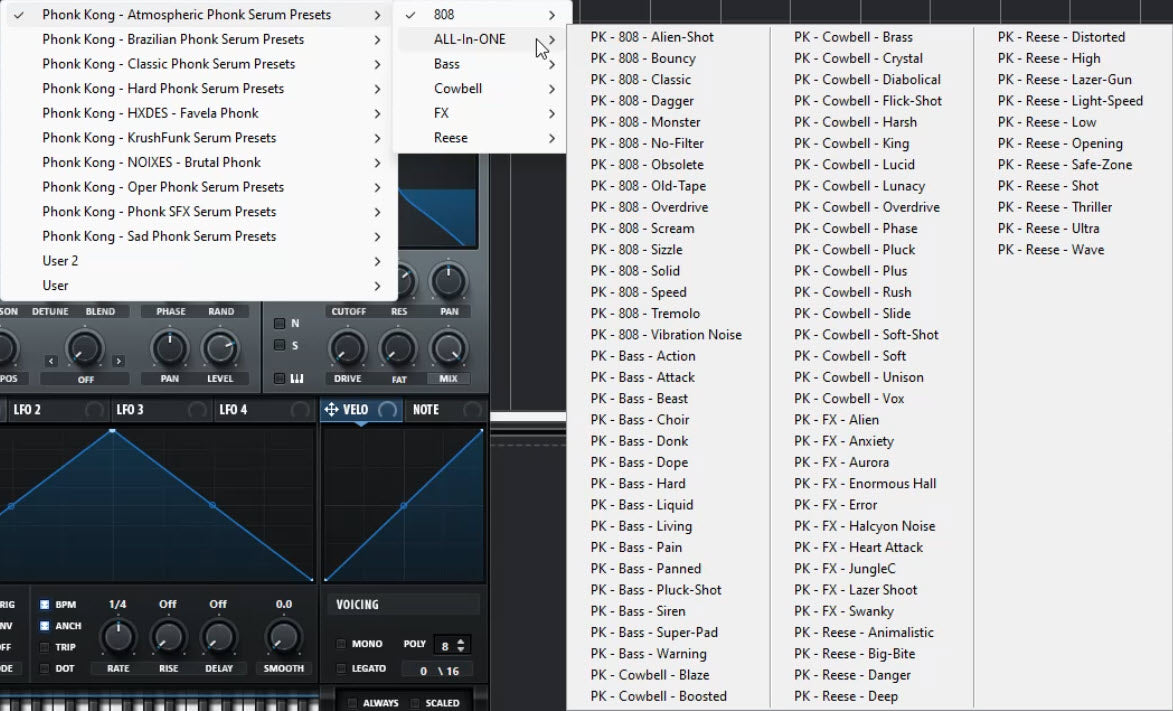Screen dimensions: 1173x711
Task: Open the NOTE modulation source tab
Action: click(426, 410)
